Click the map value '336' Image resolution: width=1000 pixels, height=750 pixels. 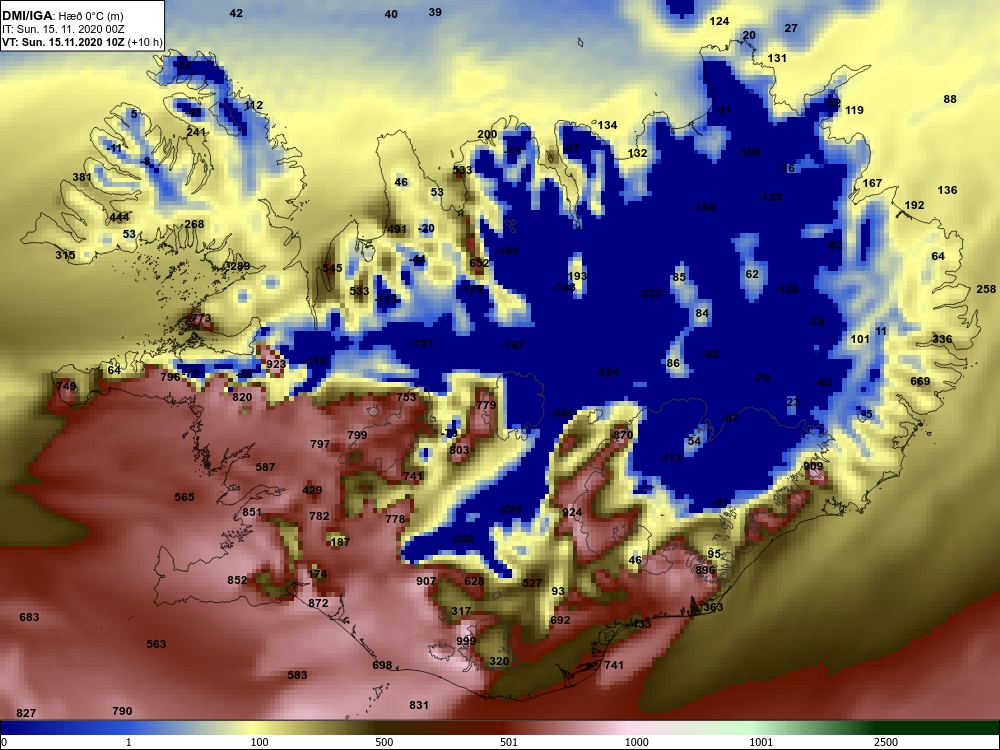tap(942, 339)
